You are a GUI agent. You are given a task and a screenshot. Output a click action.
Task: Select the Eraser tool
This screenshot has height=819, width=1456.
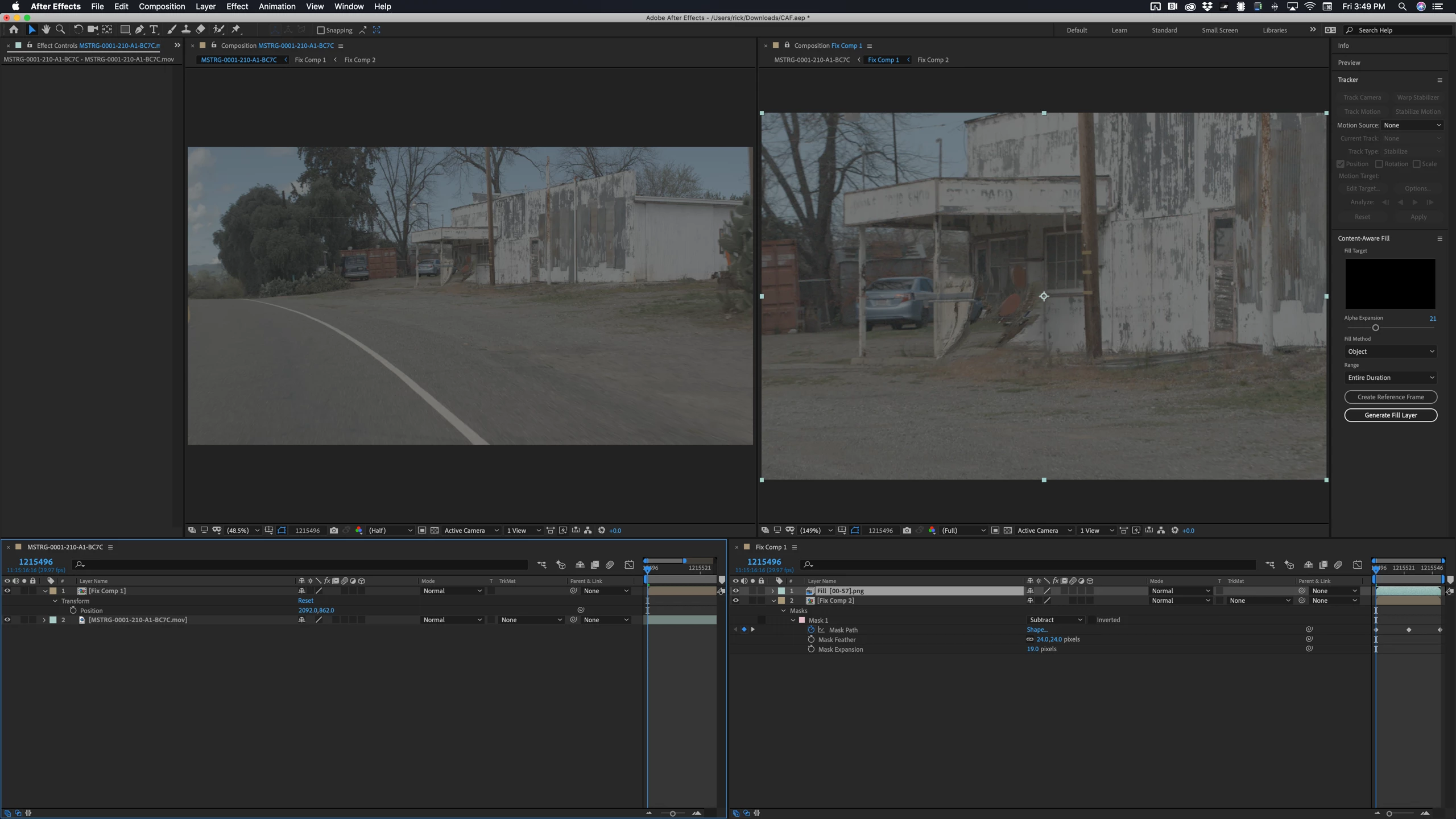coord(201,30)
